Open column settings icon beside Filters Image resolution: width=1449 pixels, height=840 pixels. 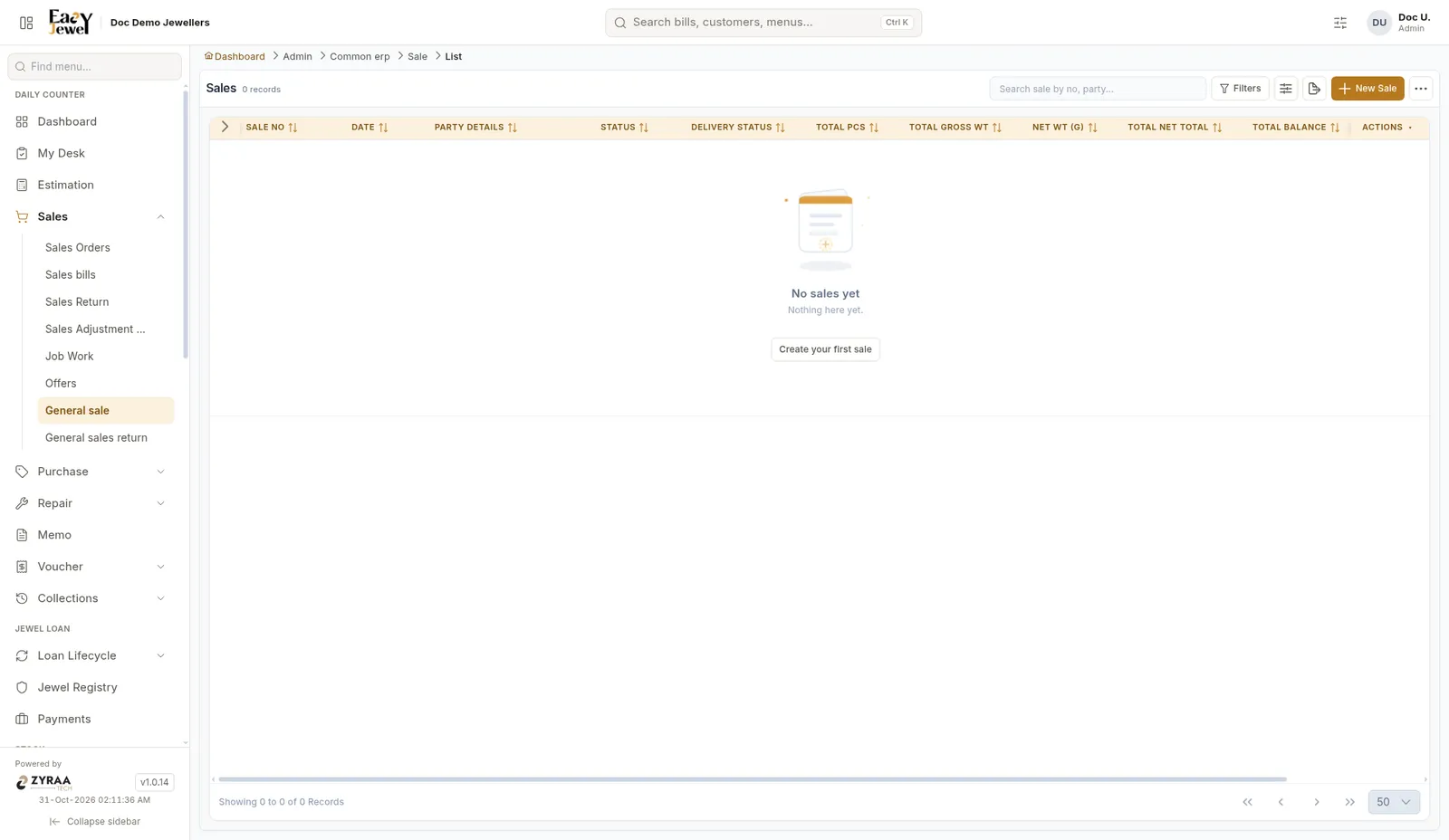click(x=1286, y=89)
